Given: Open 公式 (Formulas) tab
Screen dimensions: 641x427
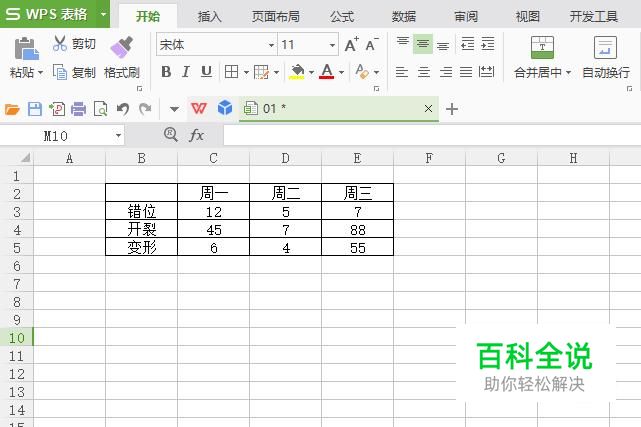Looking at the screenshot, I should coord(342,16).
